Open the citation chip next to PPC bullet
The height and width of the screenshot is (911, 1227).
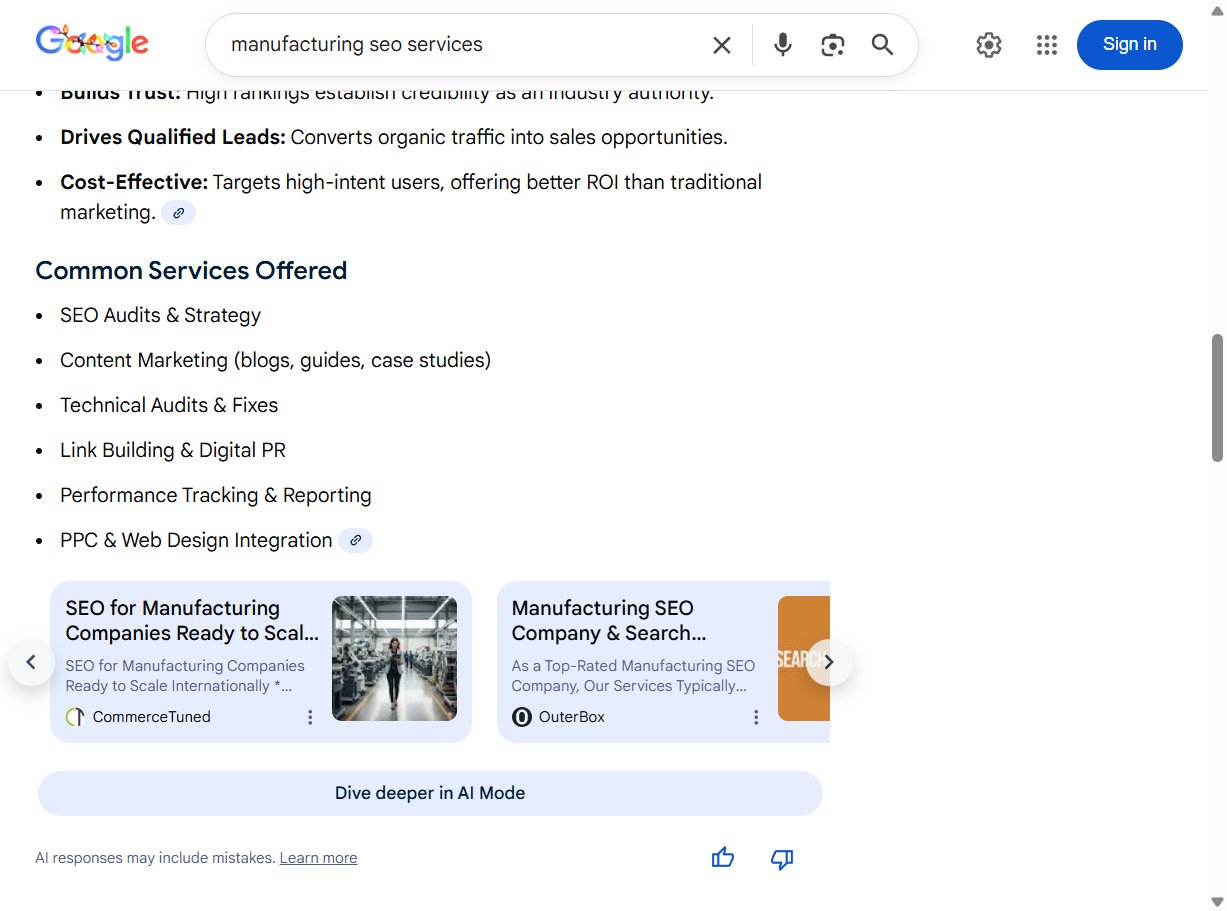click(x=355, y=540)
